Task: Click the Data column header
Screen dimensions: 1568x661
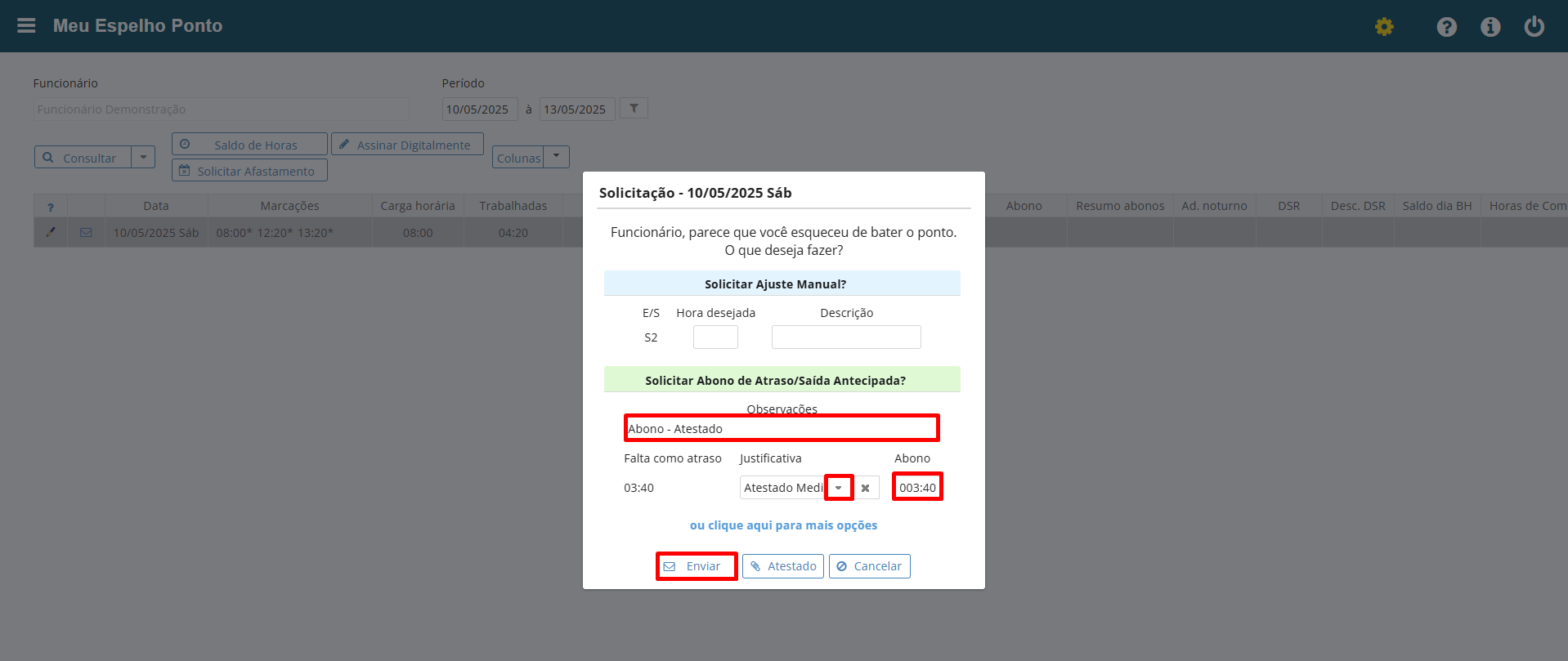Action: point(156,206)
